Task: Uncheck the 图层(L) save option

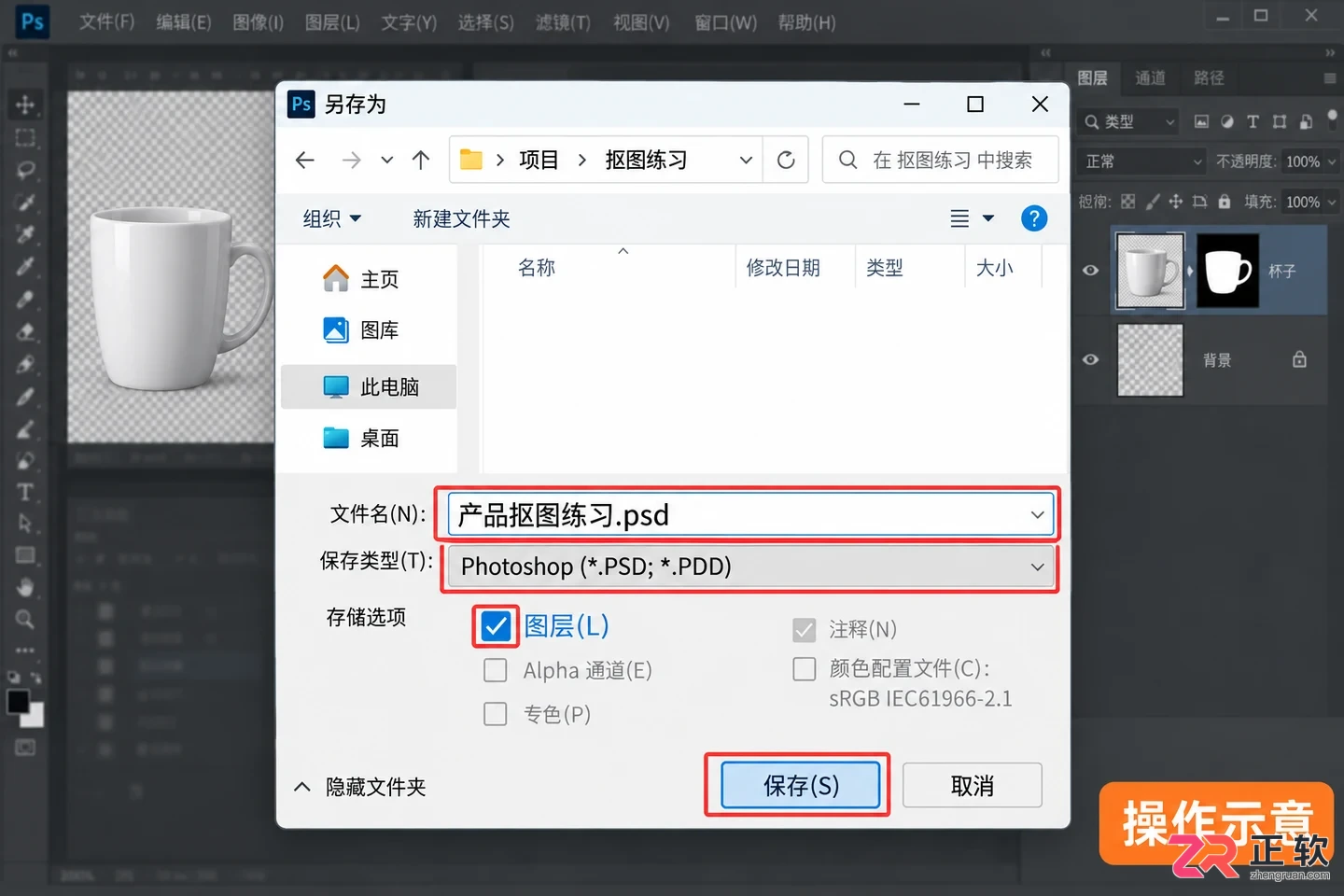Action: coord(496,626)
